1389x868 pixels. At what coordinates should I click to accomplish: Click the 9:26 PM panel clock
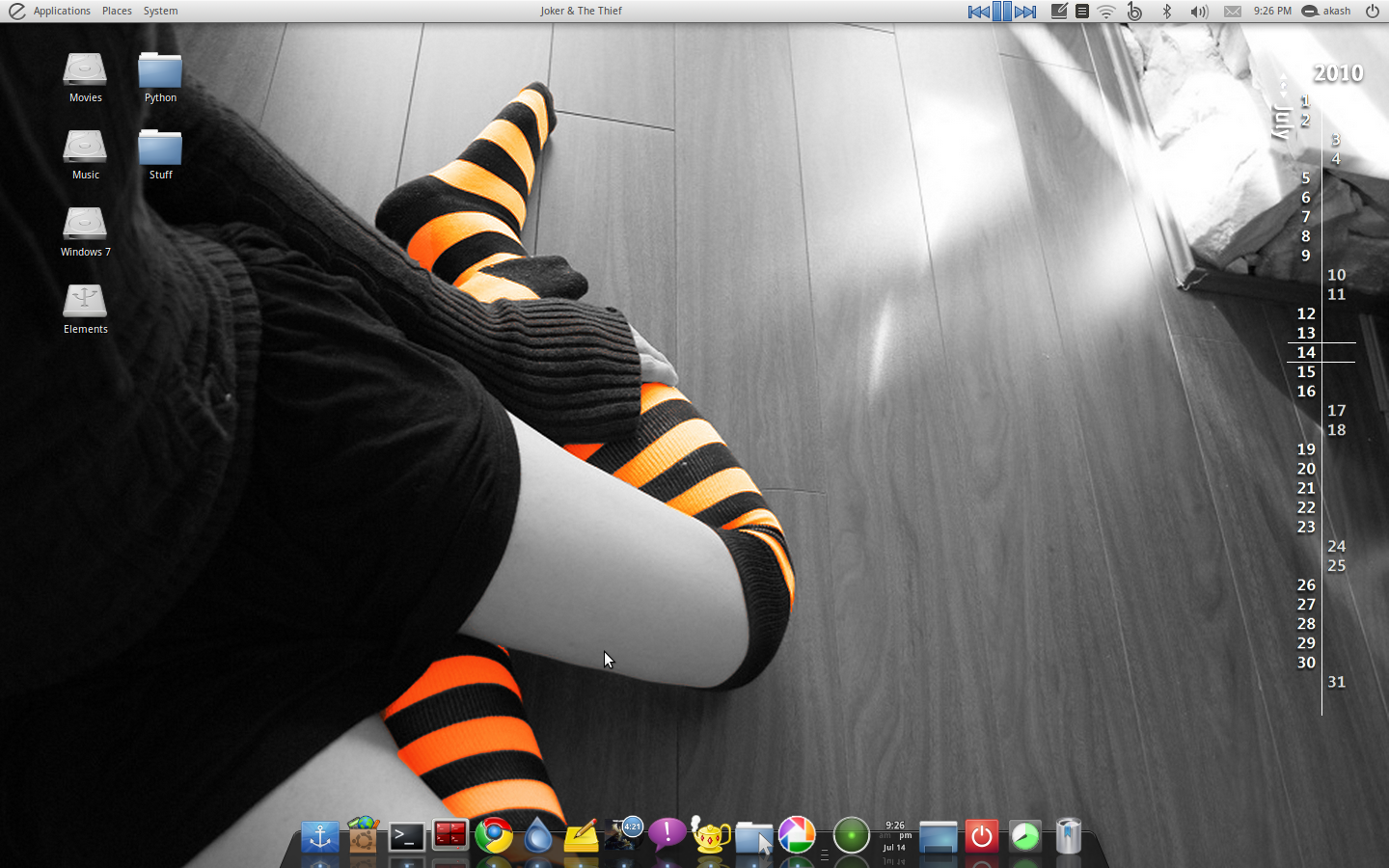point(1272,11)
